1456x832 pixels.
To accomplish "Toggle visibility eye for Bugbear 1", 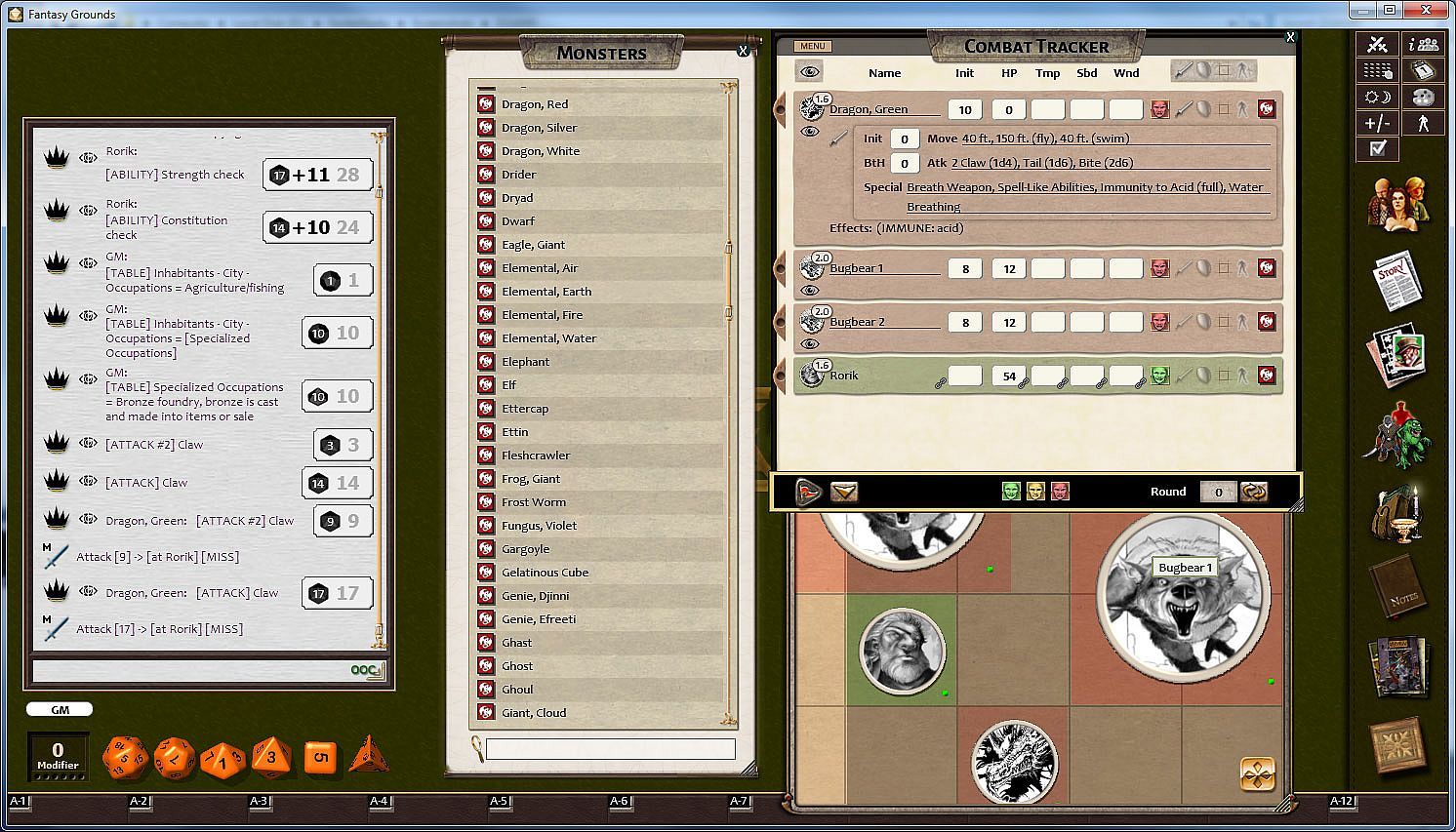I will click(810, 291).
